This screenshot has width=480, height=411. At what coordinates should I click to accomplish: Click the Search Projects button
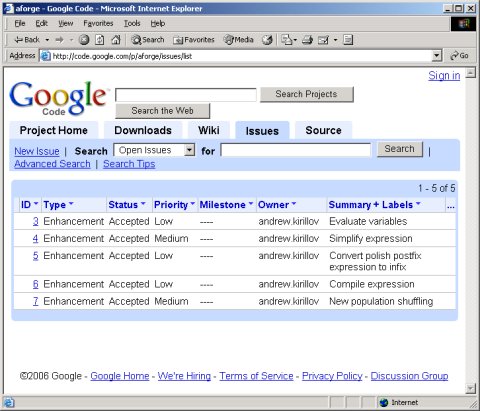(306, 94)
